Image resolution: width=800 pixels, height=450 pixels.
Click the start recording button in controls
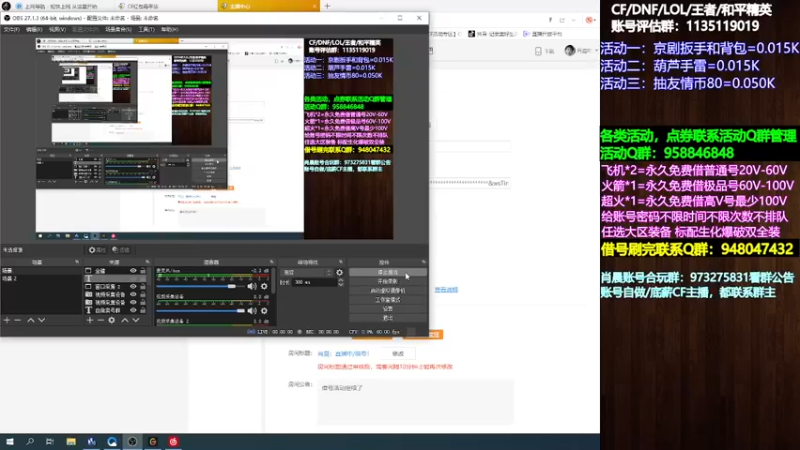[388, 282]
